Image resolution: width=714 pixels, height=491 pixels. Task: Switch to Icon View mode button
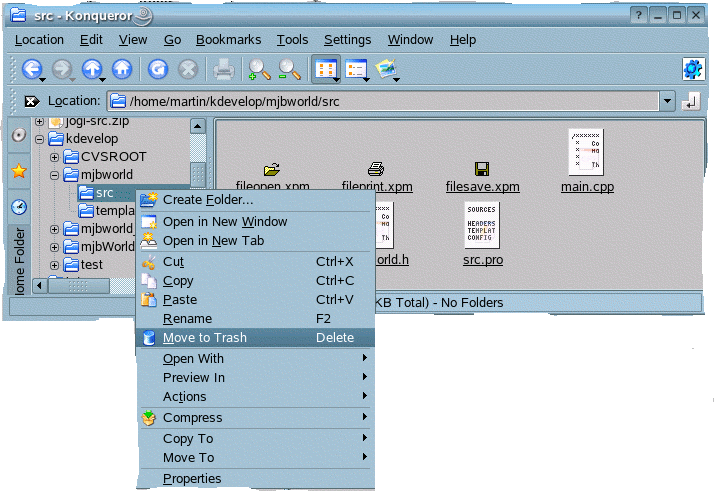325,69
